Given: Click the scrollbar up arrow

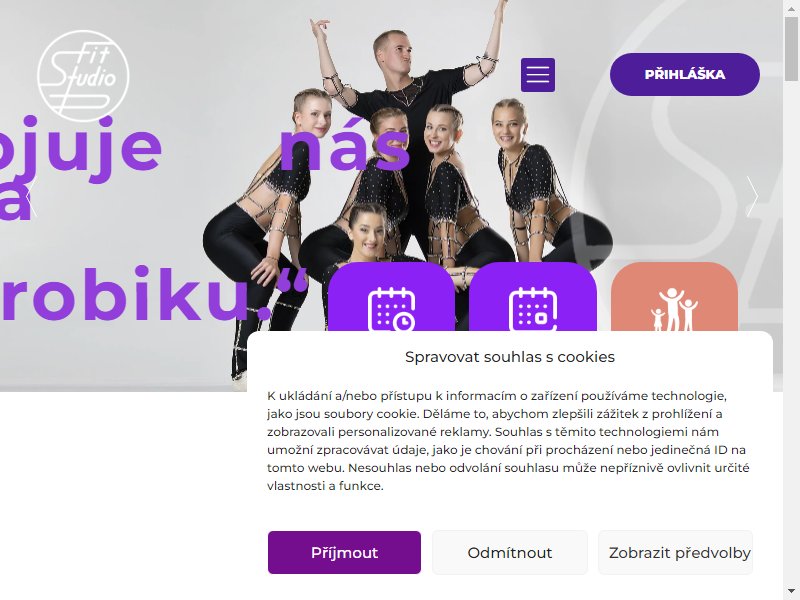Looking at the screenshot, I should [x=791, y=7].
